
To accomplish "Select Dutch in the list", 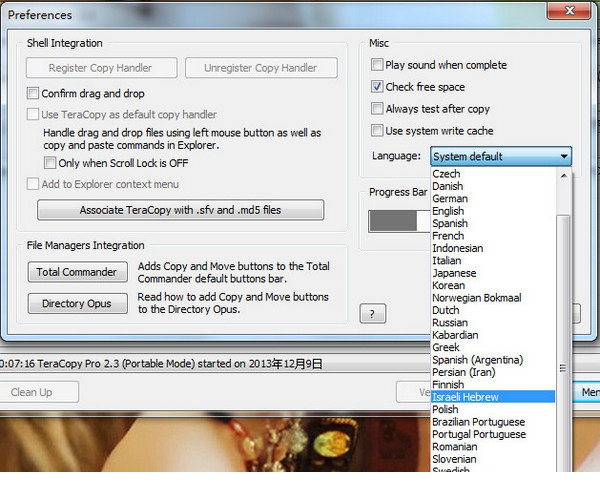I will [493, 310].
